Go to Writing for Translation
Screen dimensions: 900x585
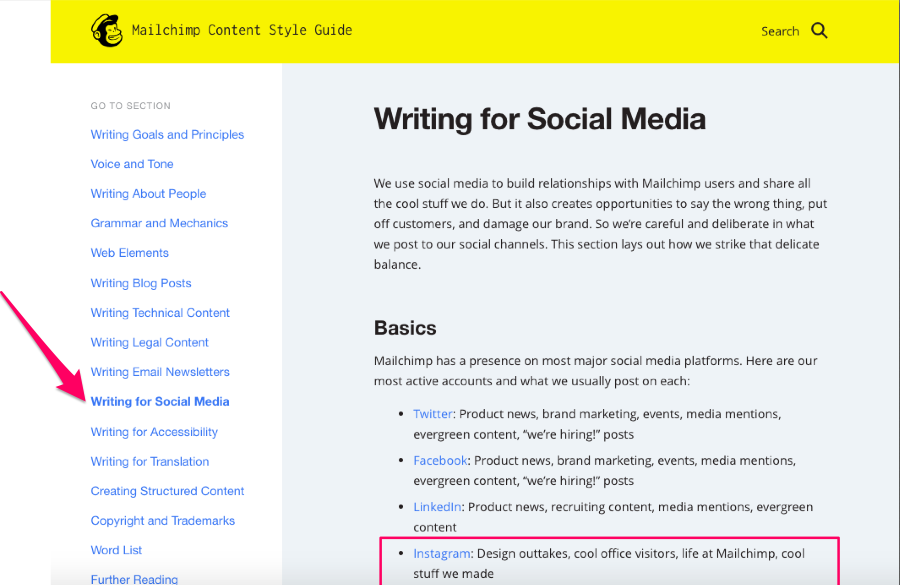(150, 461)
